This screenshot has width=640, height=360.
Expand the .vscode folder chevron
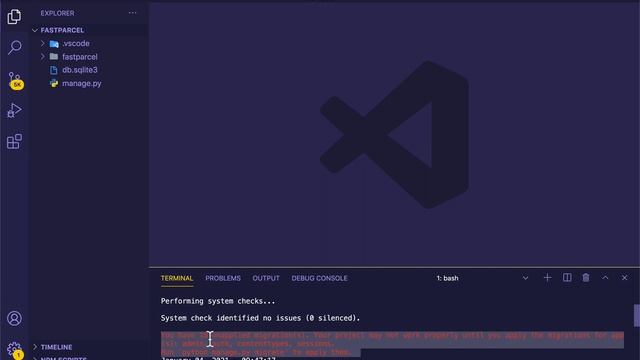pyautogui.click(x=42, y=43)
